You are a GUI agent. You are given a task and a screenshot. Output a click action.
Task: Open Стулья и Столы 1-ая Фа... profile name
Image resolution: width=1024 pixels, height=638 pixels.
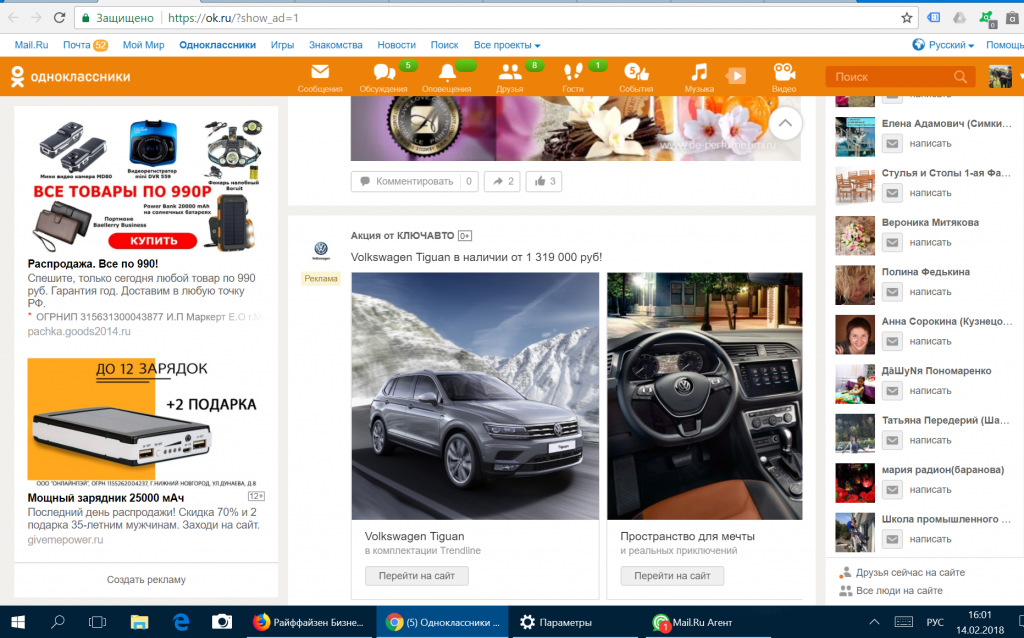coord(946,173)
